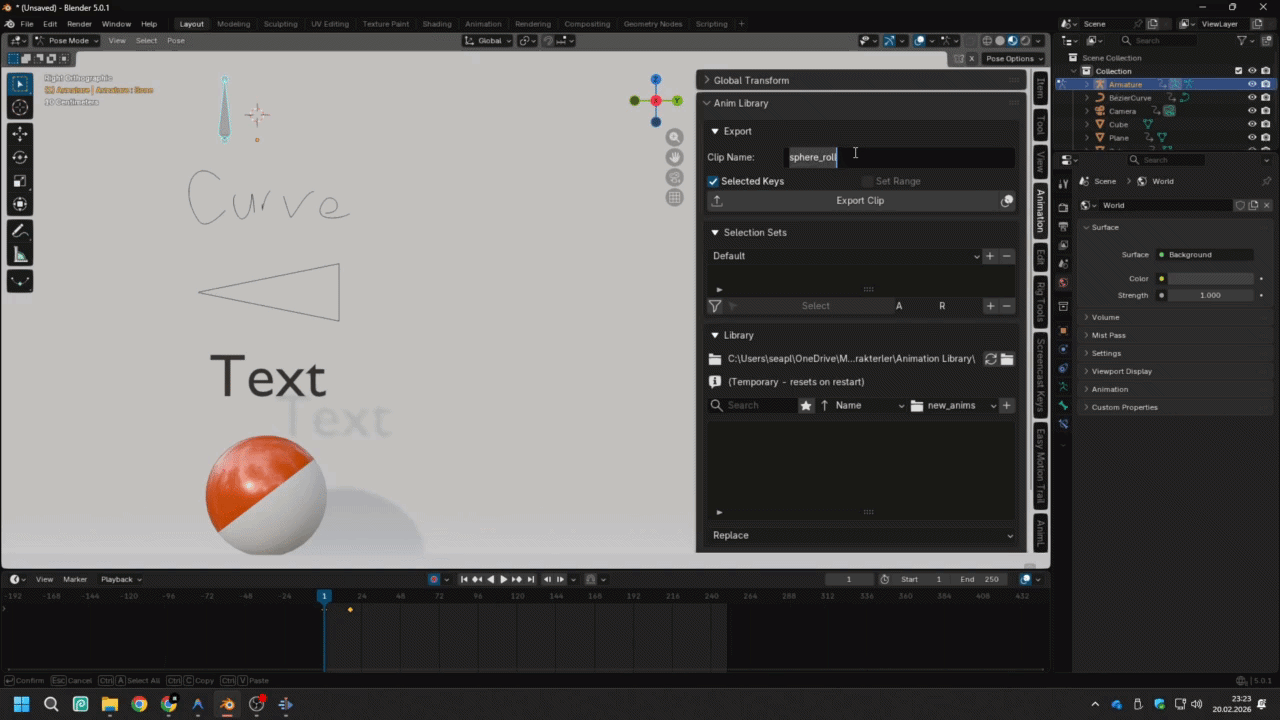Uncheck the Selected Keys checkbox
The image size is (1280, 720).
coord(713,181)
